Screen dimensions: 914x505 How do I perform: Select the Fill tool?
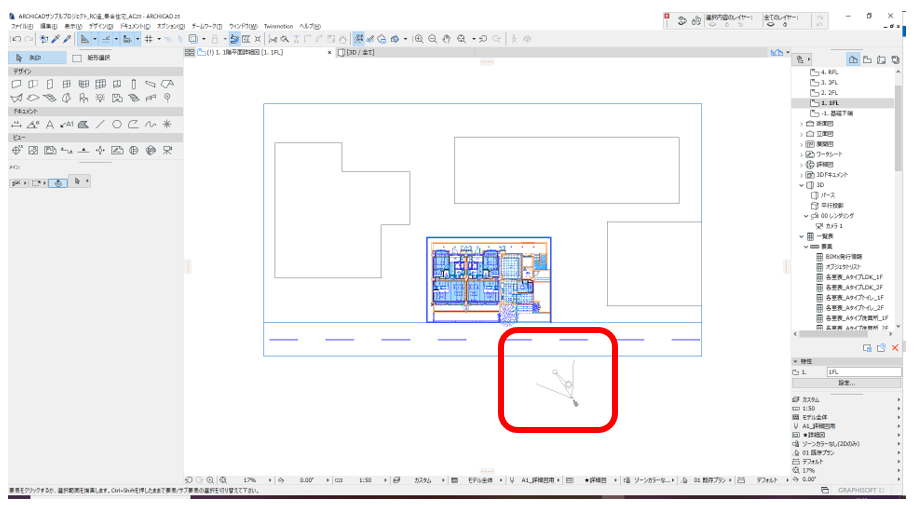click(x=83, y=124)
